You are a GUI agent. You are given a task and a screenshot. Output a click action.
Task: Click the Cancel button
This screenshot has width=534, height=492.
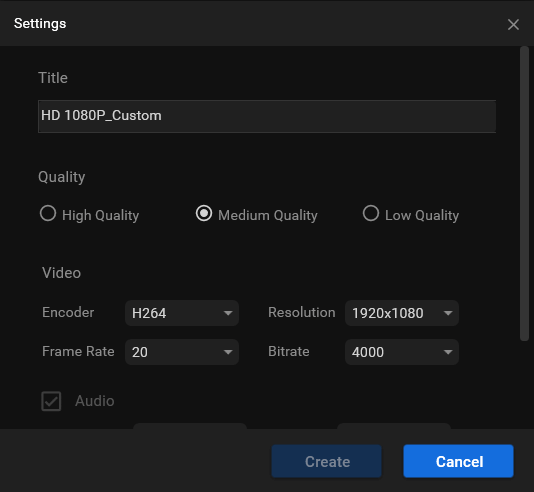coord(459,461)
